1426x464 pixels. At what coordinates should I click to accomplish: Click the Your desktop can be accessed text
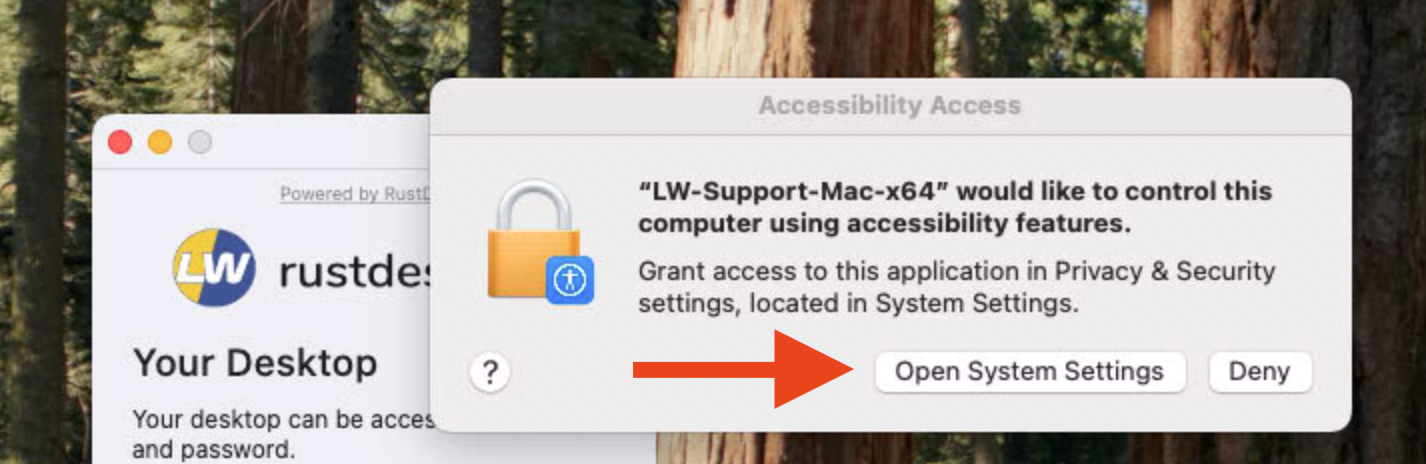coord(282,419)
